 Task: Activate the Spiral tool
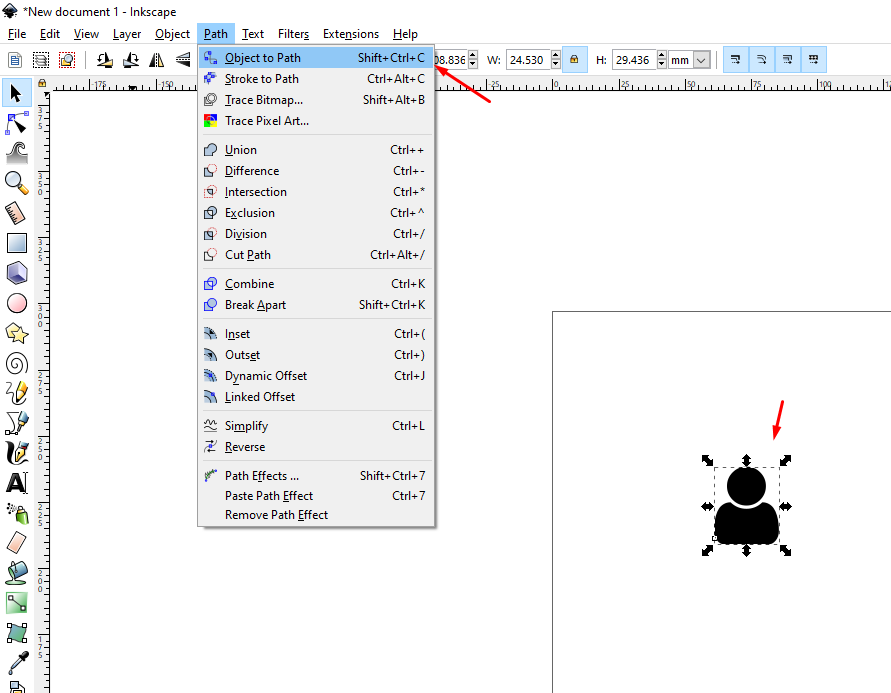coord(17,363)
